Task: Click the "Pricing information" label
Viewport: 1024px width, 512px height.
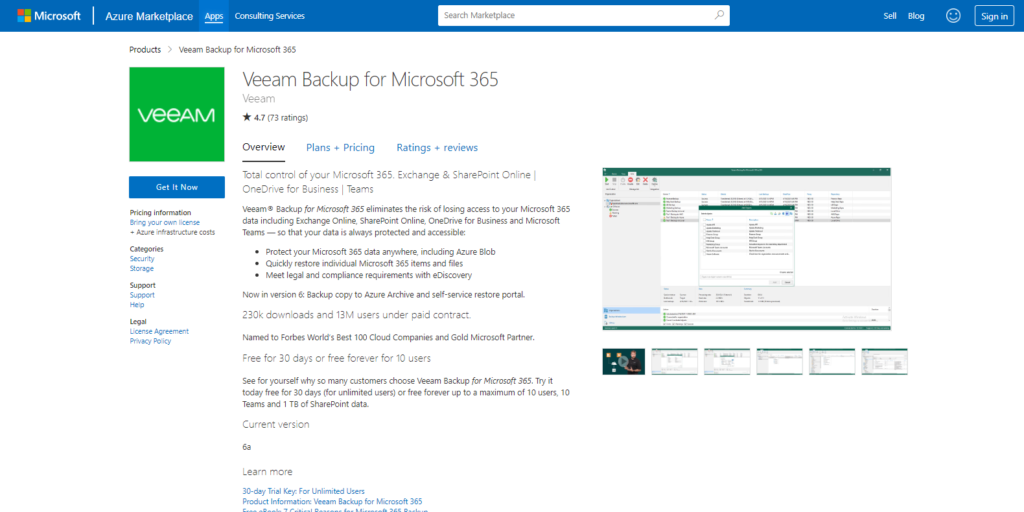Action: coord(161,213)
